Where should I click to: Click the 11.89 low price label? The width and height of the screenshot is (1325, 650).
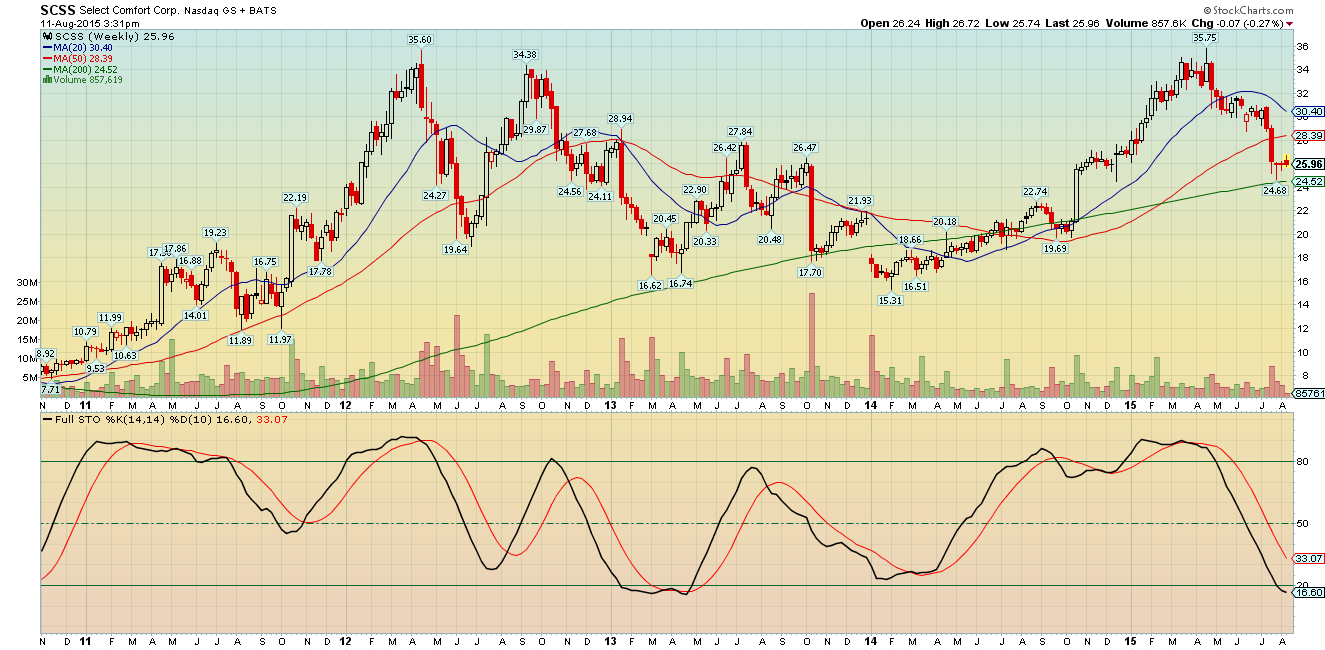coord(240,340)
